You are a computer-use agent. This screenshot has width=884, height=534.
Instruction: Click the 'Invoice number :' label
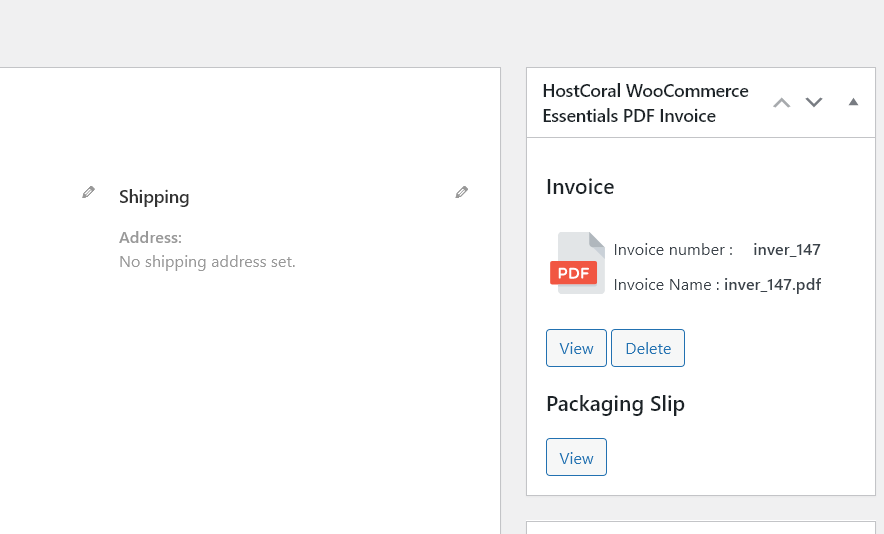(673, 250)
